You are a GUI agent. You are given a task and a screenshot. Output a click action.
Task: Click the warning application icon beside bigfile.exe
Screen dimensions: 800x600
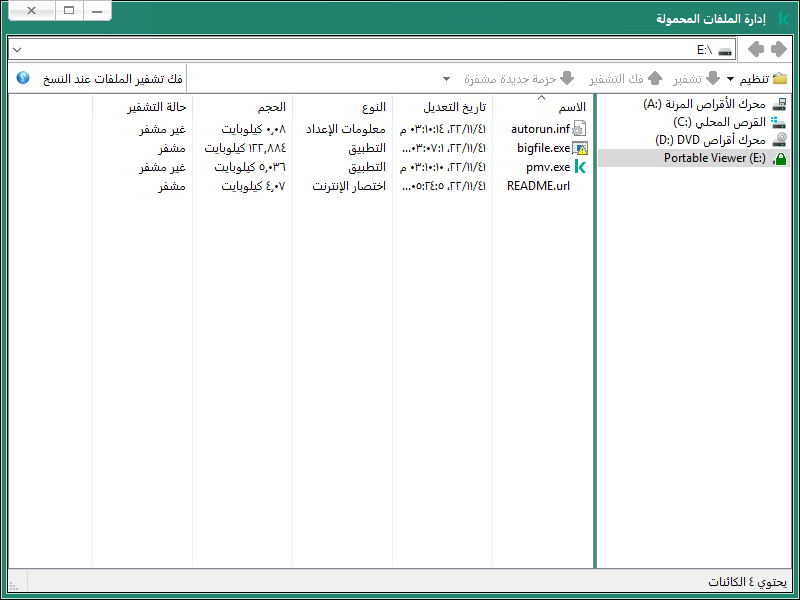(579, 145)
